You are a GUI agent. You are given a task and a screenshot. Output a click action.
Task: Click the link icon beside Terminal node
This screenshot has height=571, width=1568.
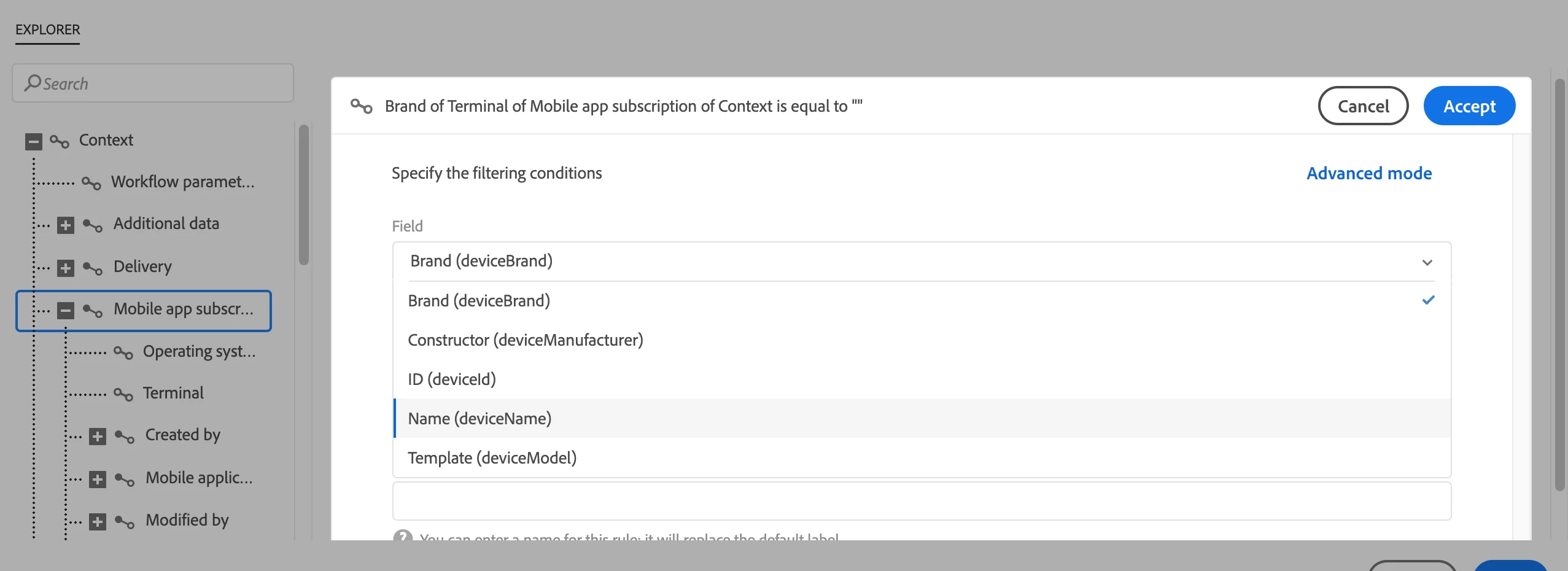click(x=123, y=394)
